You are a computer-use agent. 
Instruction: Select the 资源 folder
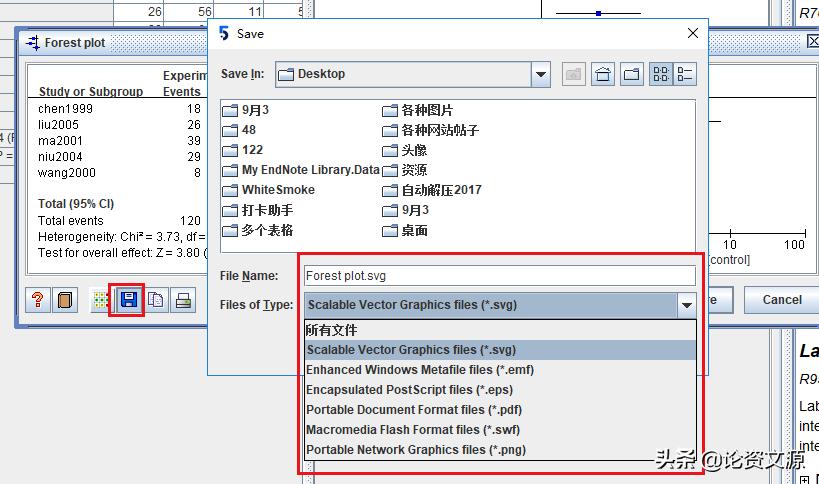click(x=405, y=170)
